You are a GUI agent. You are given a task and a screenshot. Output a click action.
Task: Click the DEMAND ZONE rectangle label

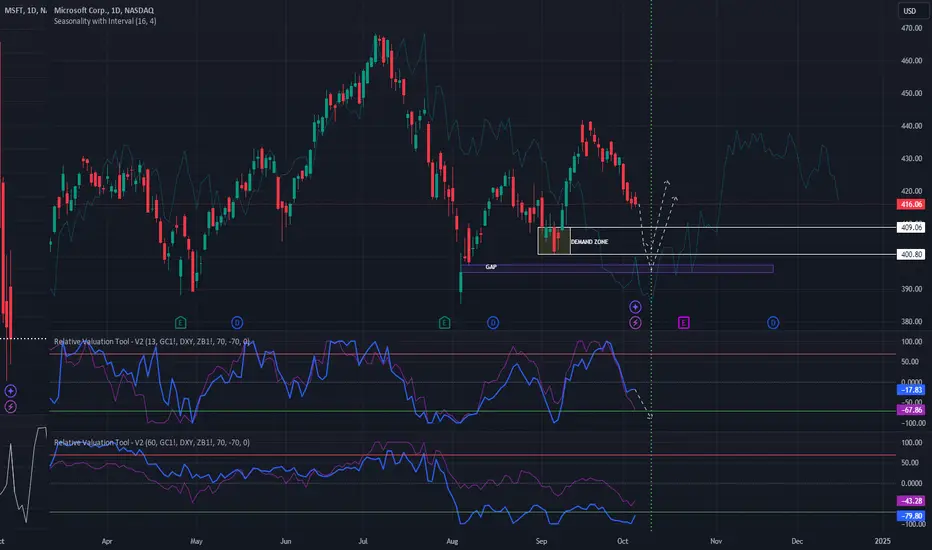point(589,242)
